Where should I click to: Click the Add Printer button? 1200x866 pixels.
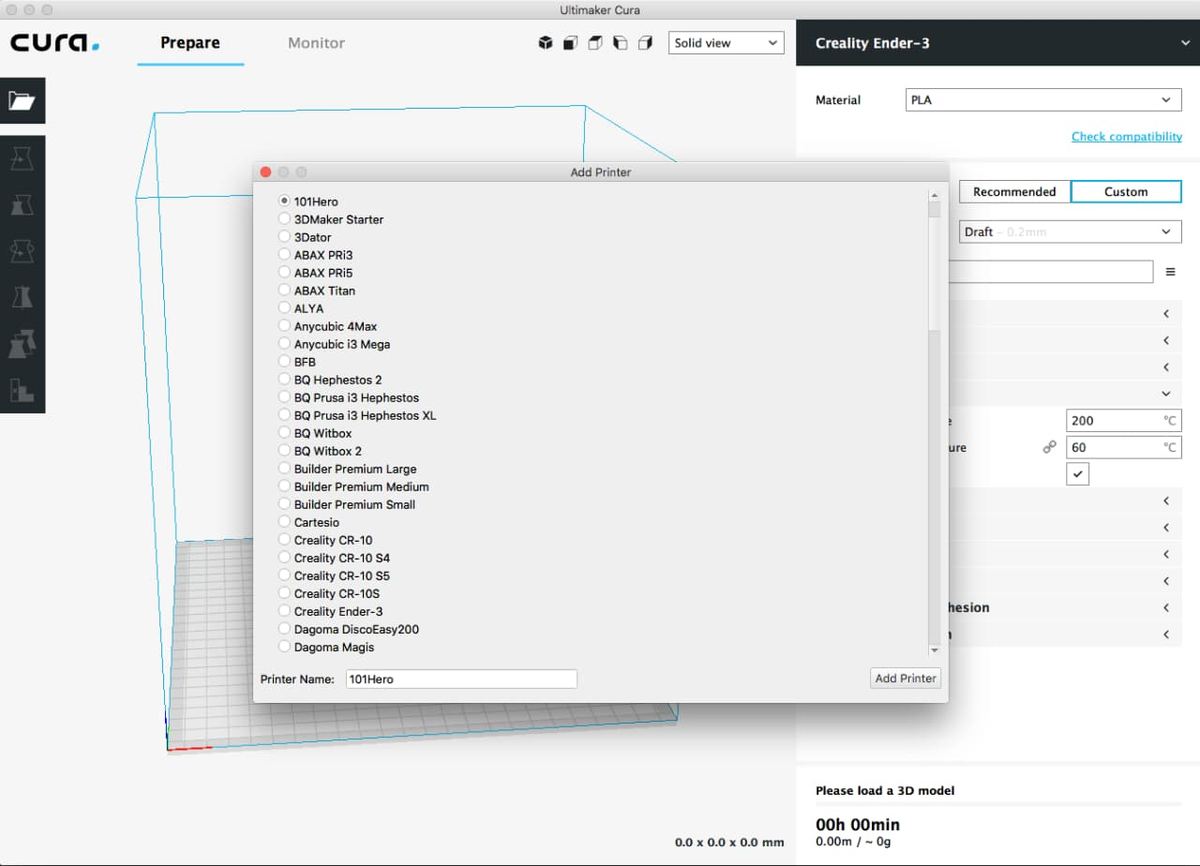[906, 678]
